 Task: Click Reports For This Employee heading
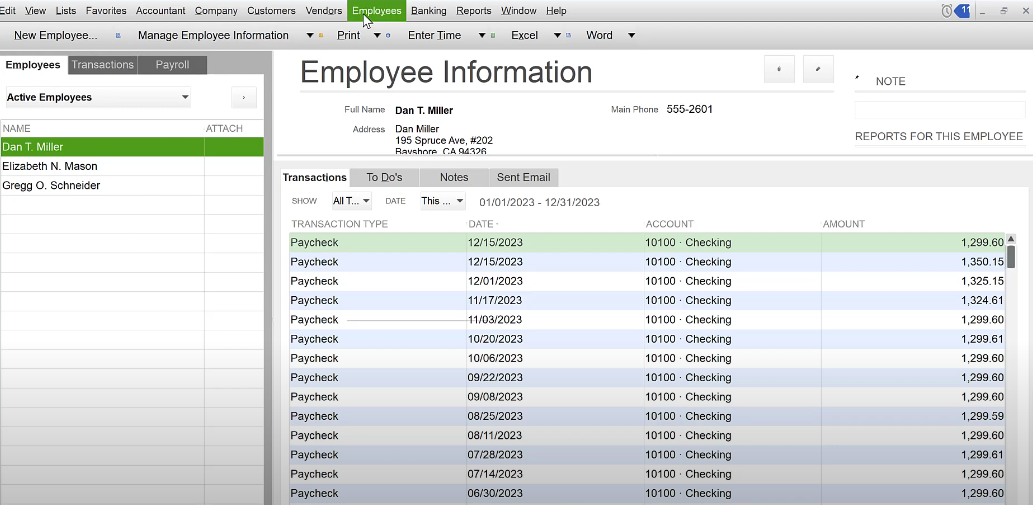(x=938, y=137)
